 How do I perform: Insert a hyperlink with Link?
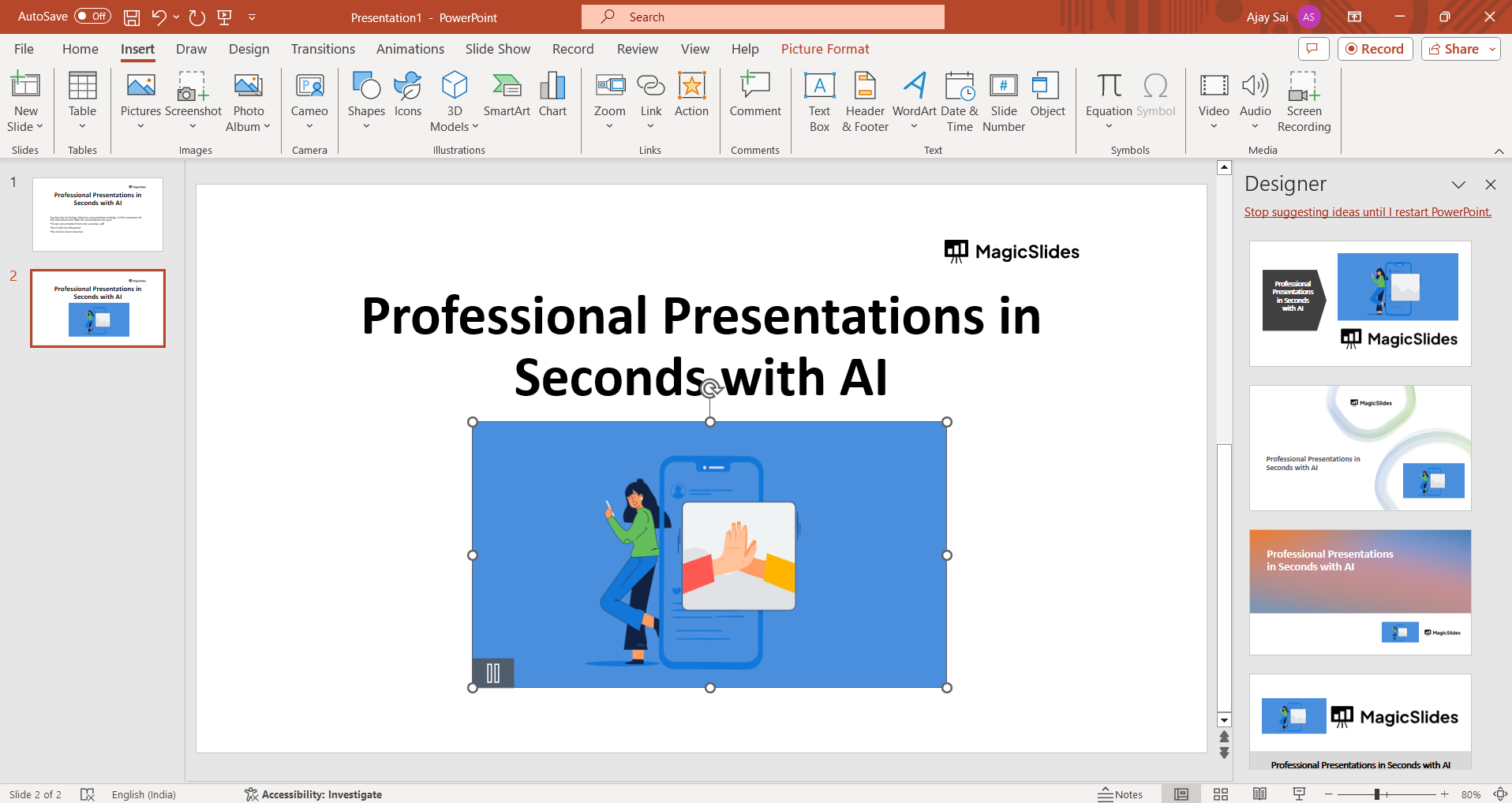pos(651,101)
